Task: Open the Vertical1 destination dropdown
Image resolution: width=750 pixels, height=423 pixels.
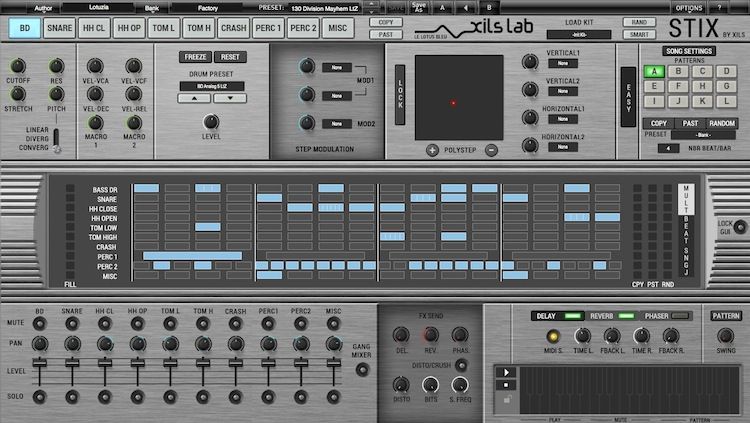Action: point(563,63)
